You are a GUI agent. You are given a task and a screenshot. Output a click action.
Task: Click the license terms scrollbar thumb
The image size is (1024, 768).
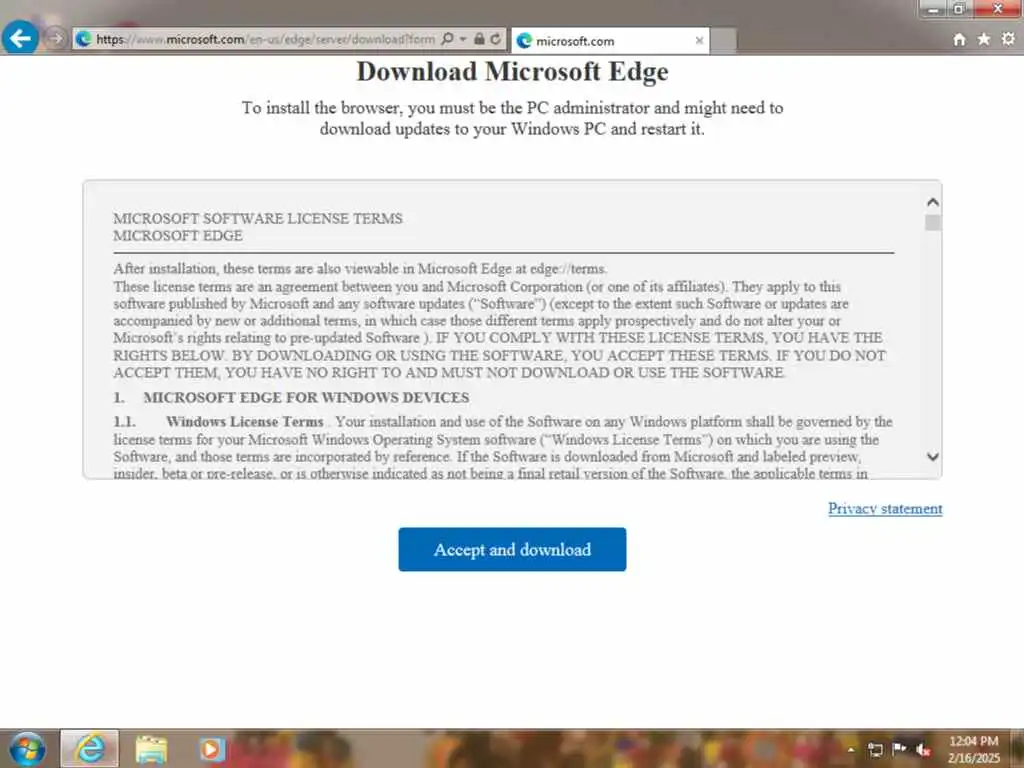[933, 223]
